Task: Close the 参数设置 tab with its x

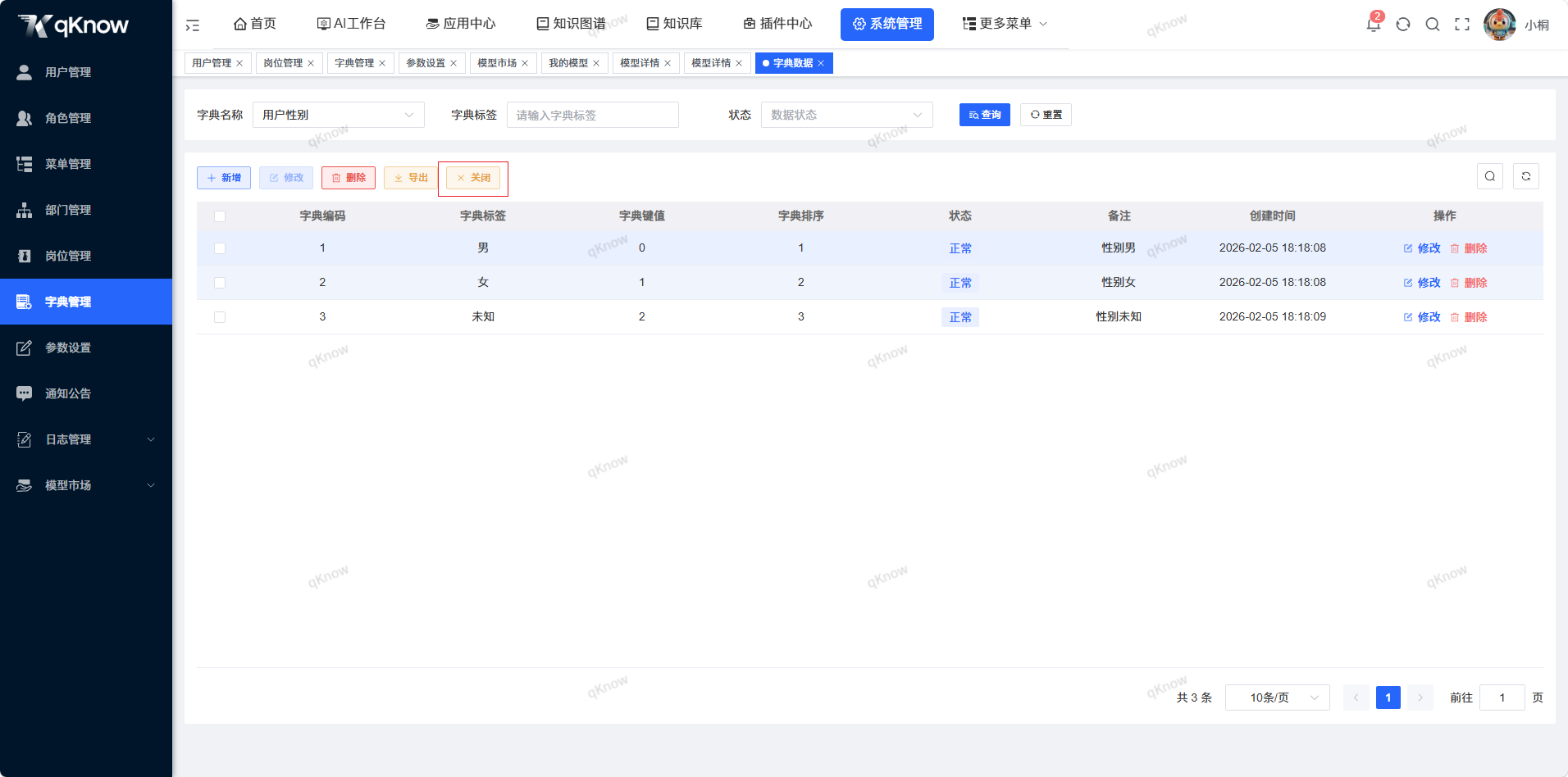Action: (x=454, y=63)
